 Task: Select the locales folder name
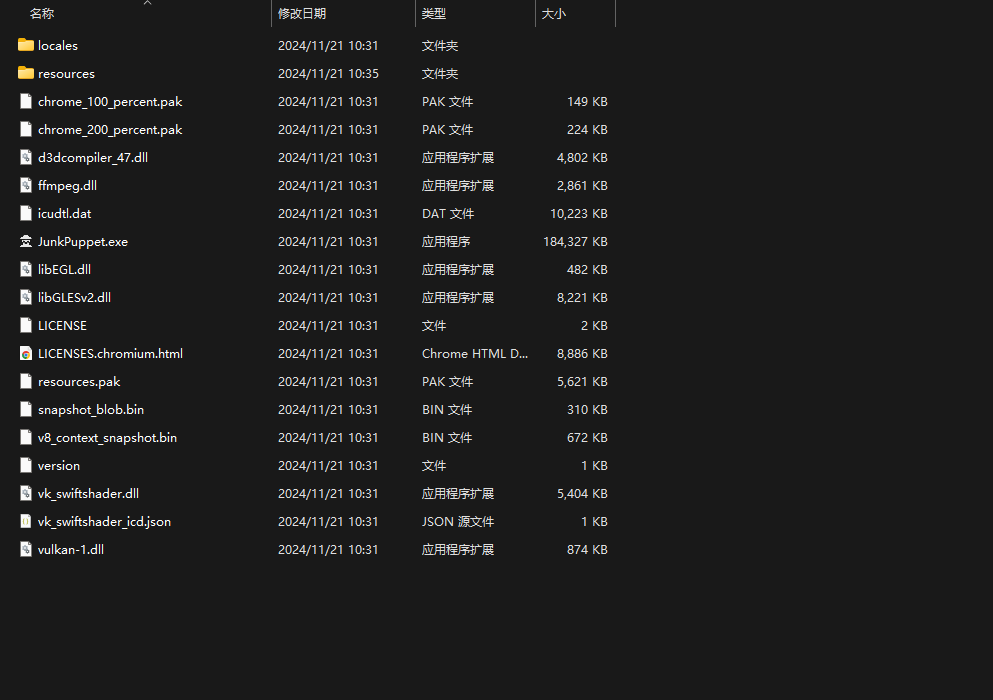click(x=58, y=46)
